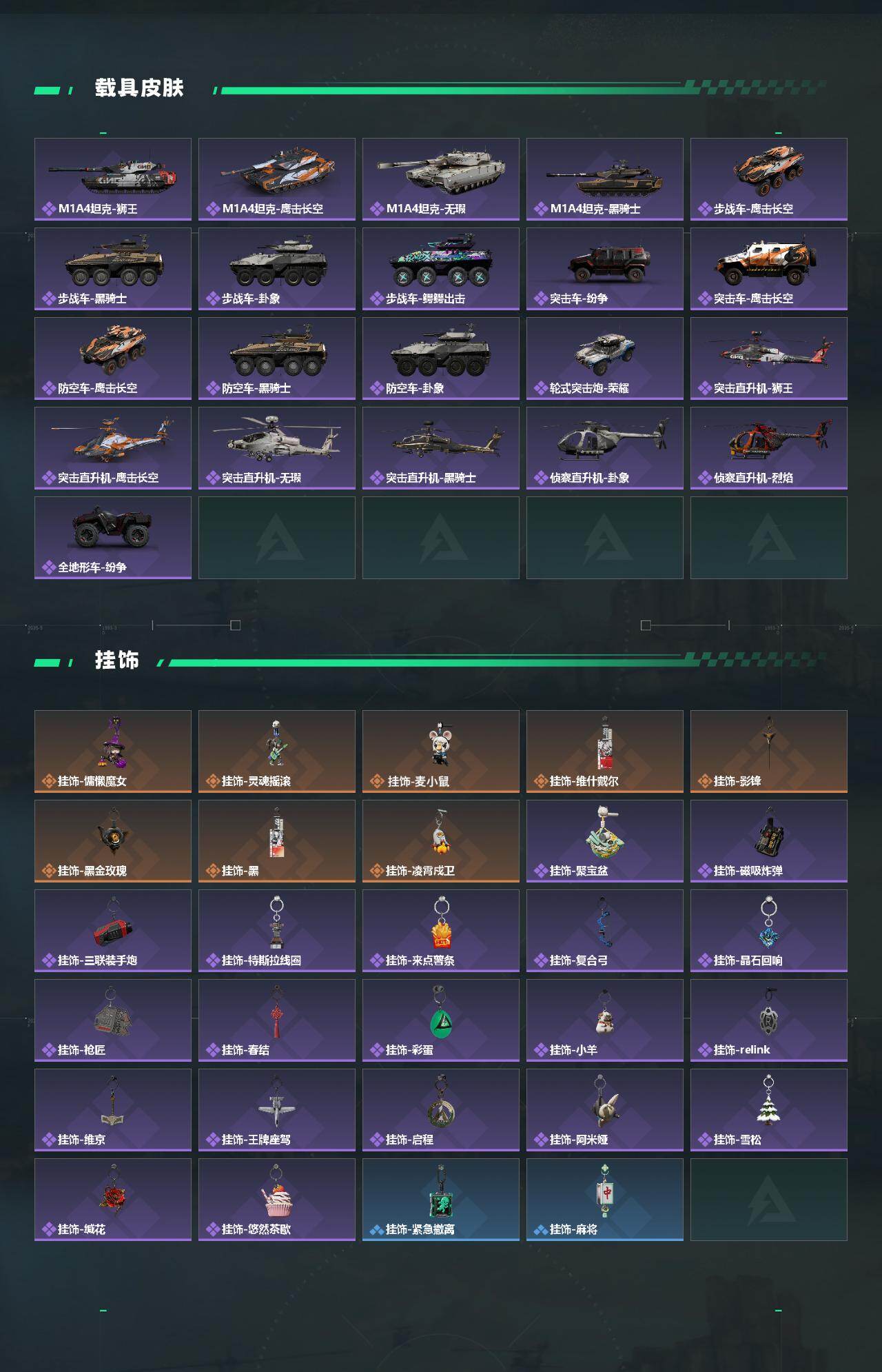Screen dimensions: 882x1372
Task: Pick the 侦察直升机-烈焰 helicopter skin
Action: point(769,448)
